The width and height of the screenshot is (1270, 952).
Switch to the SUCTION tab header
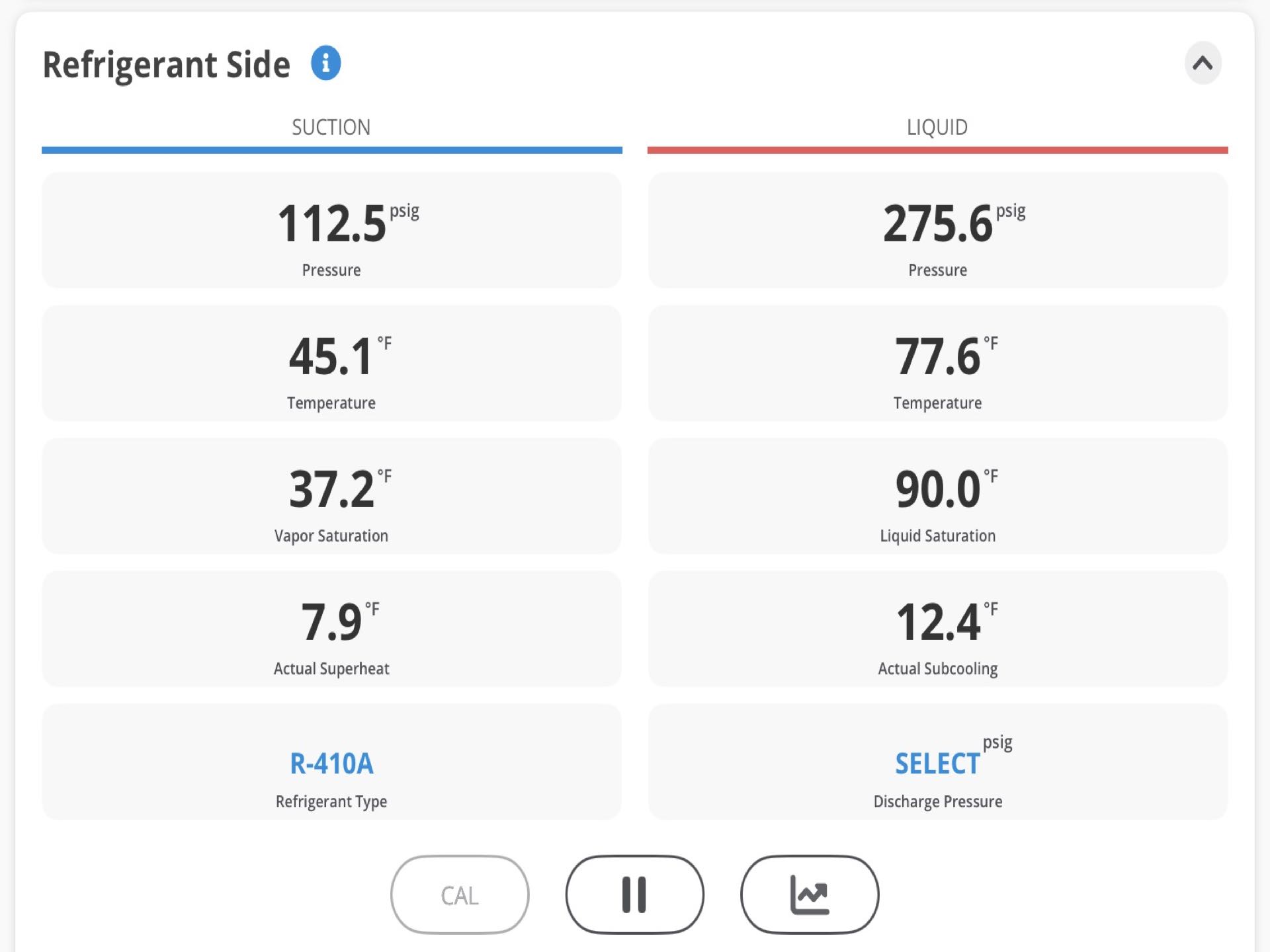pyautogui.click(x=331, y=127)
